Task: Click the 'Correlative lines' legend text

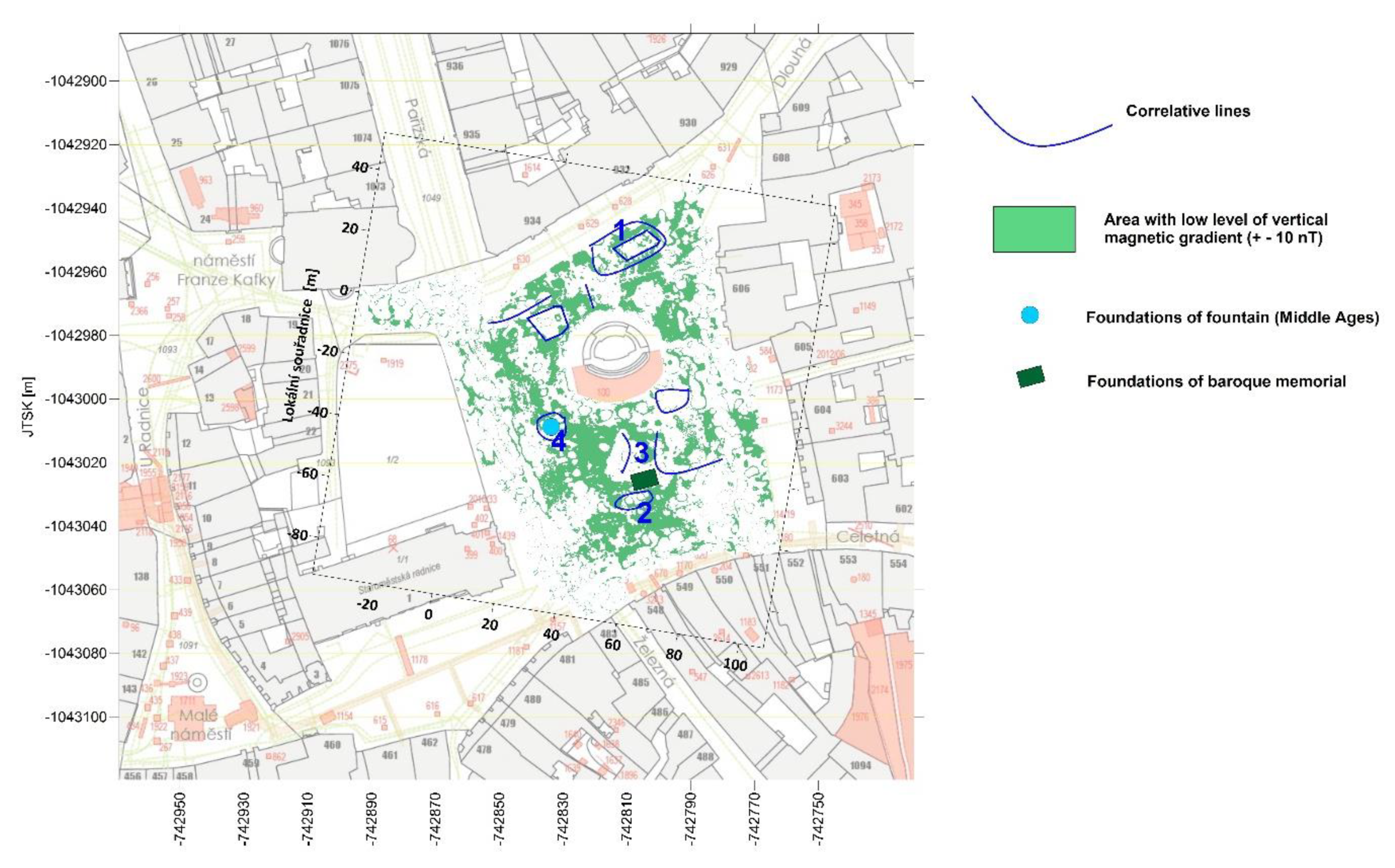Action: (1188, 111)
